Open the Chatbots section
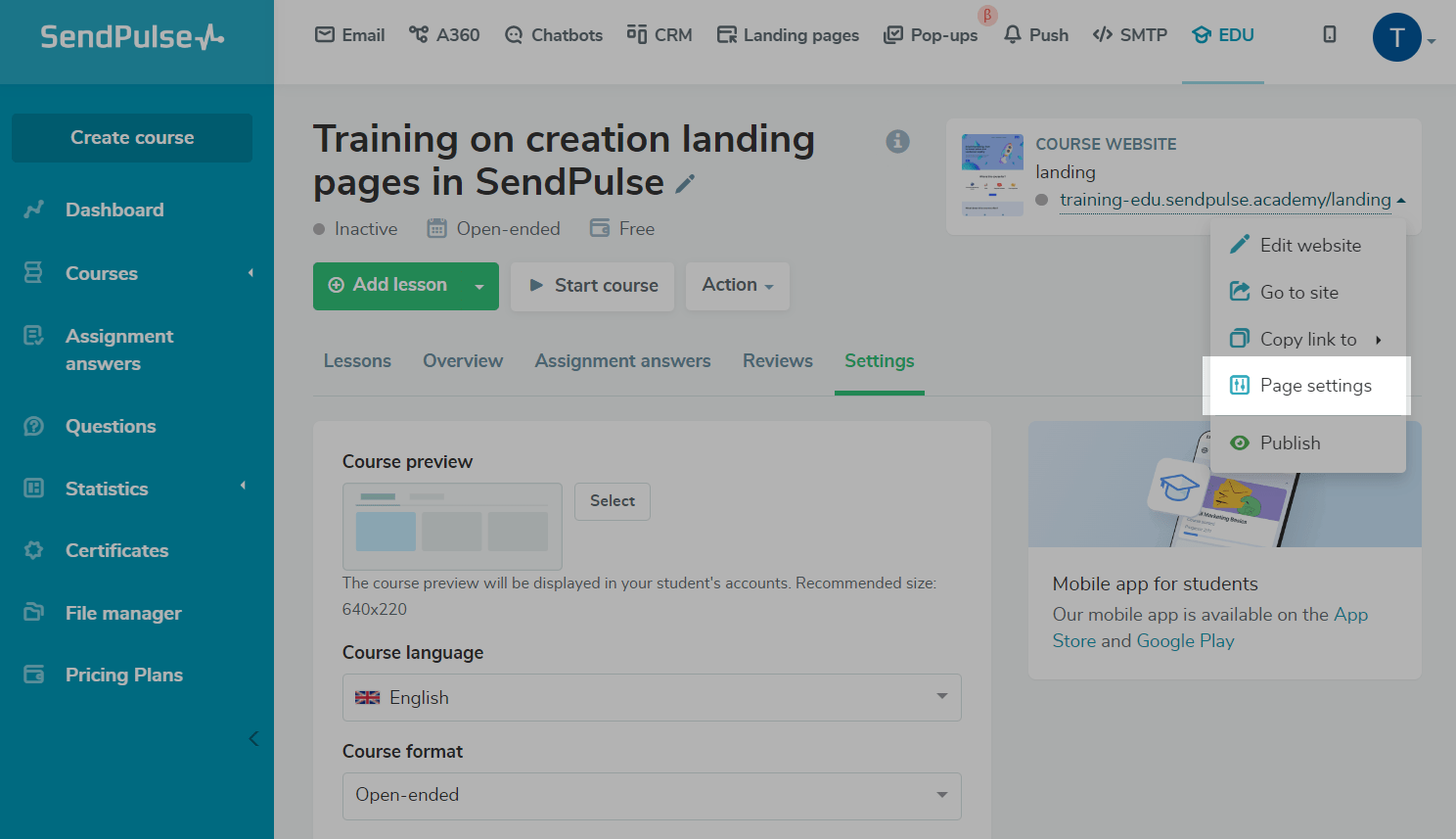Screen dimensions: 1456x839 point(554,35)
